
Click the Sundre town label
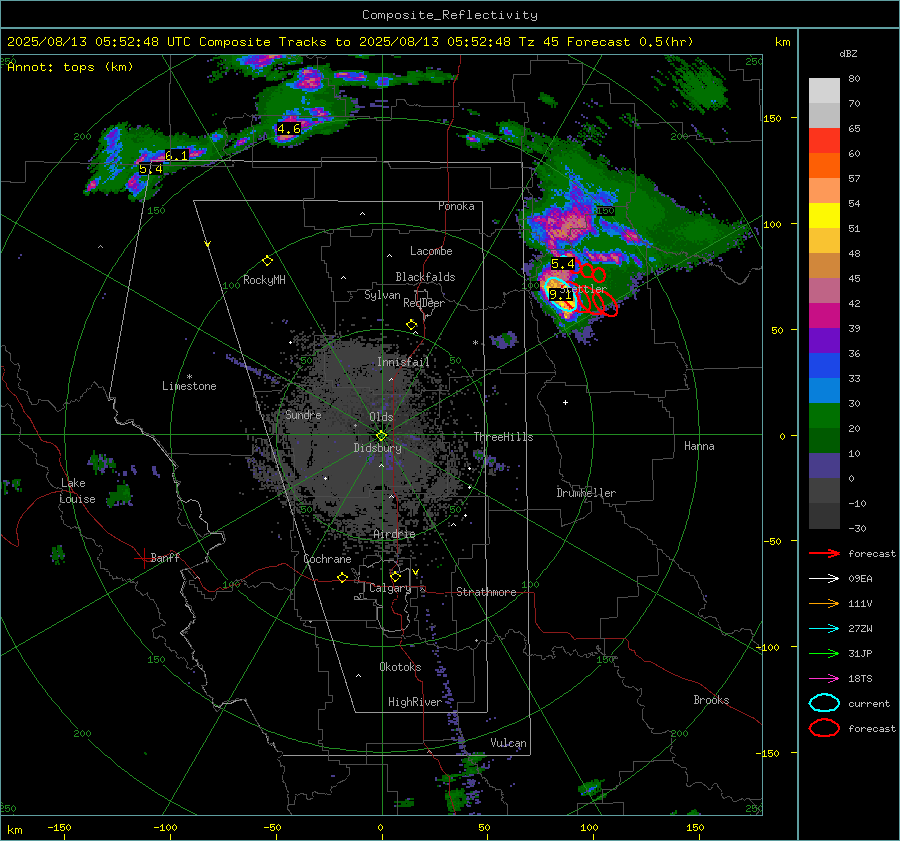[x=303, y=415]
